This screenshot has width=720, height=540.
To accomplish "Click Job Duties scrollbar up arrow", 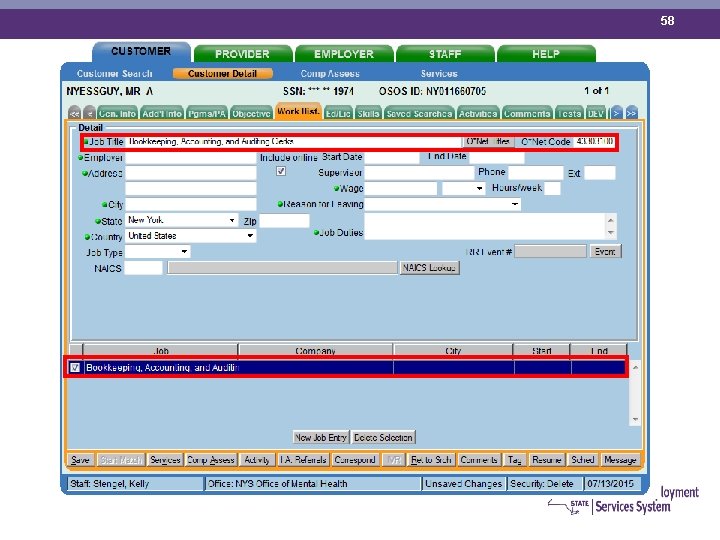I will (x=611, y=220).
